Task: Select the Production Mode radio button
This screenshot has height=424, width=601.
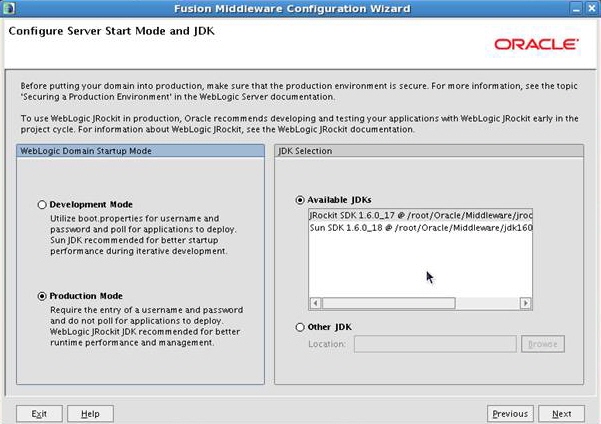Action: pos(42,296)
